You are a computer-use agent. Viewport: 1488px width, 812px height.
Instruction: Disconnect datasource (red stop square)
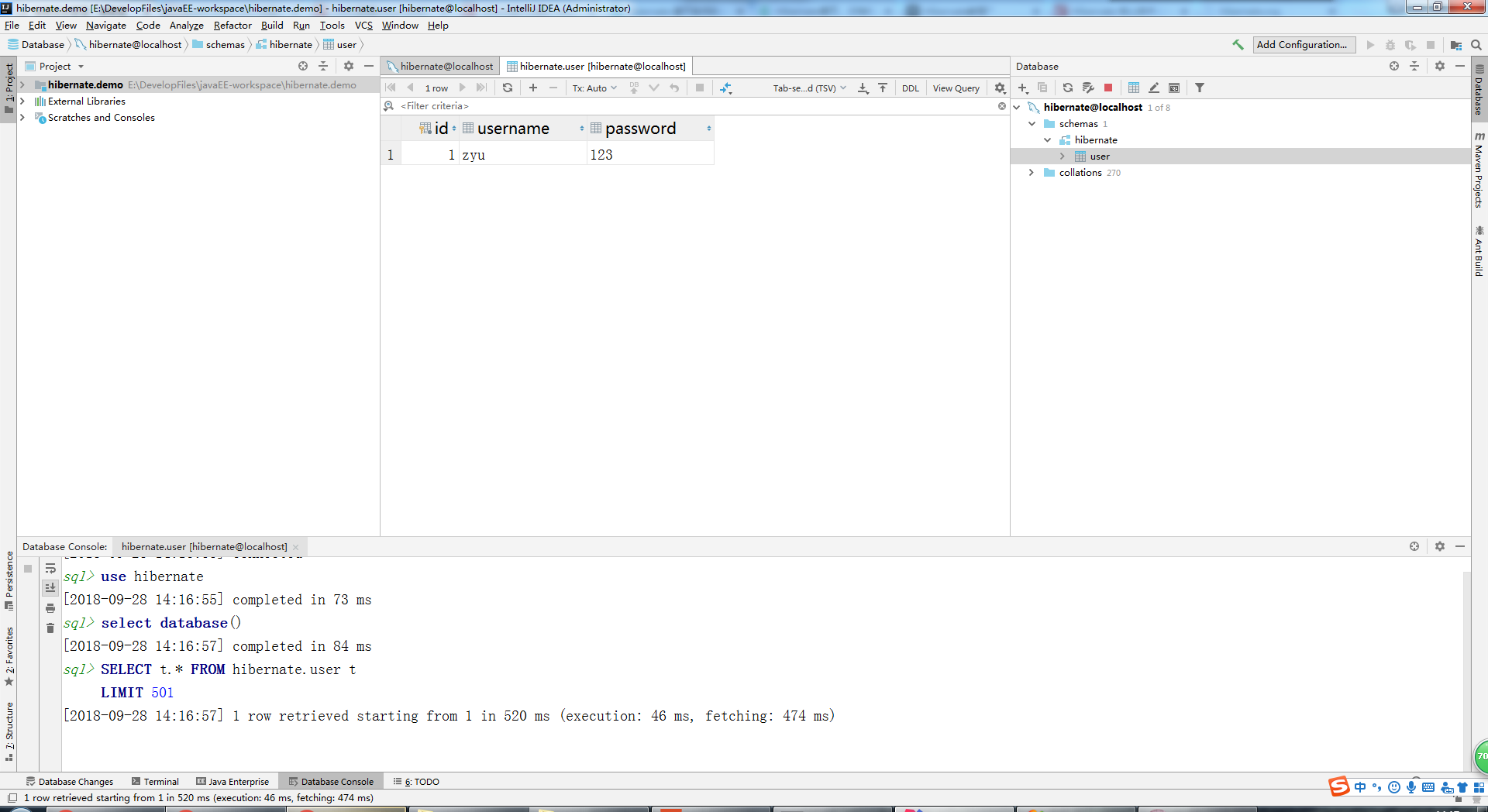[1108, 88]
